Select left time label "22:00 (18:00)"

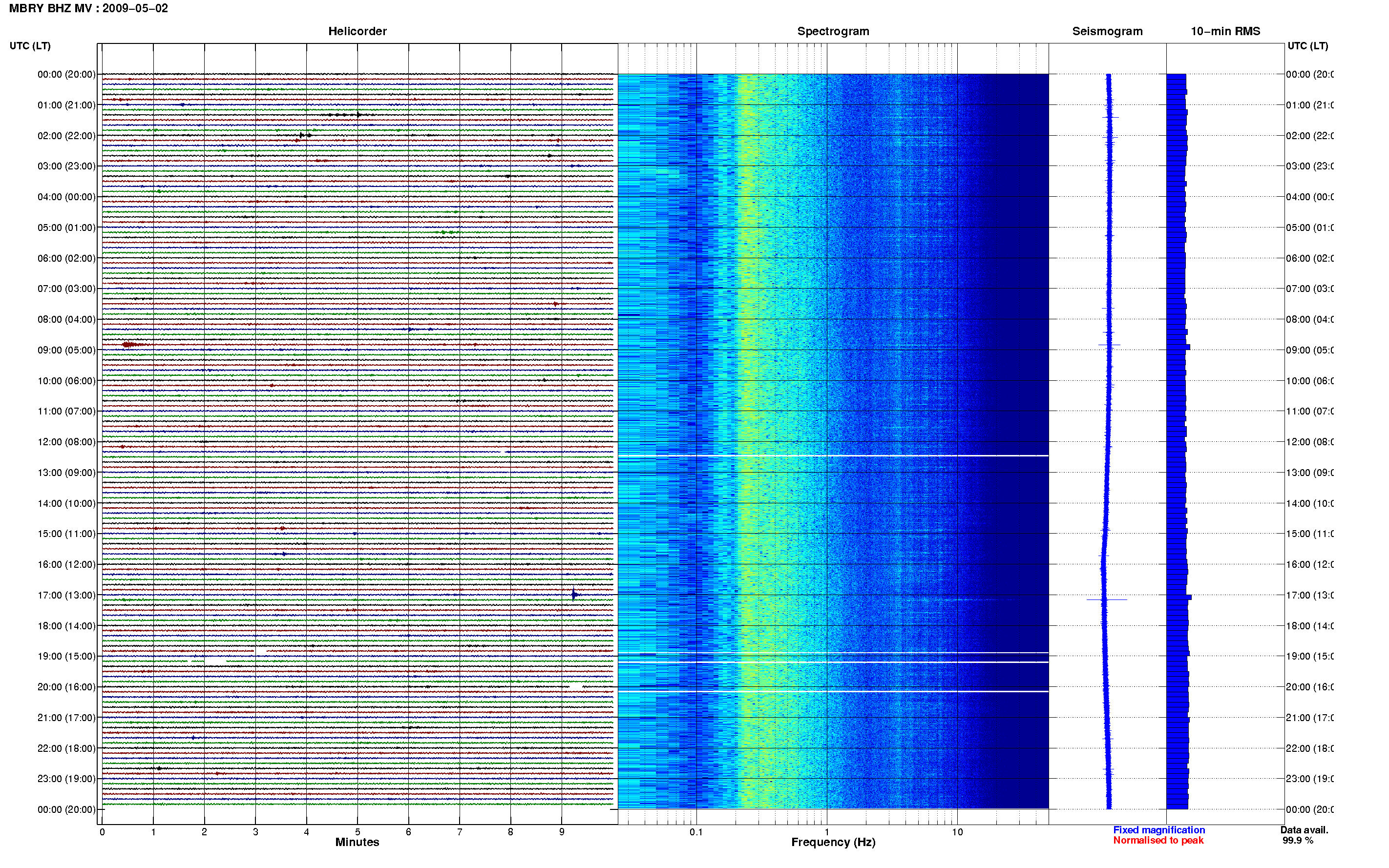66,748
